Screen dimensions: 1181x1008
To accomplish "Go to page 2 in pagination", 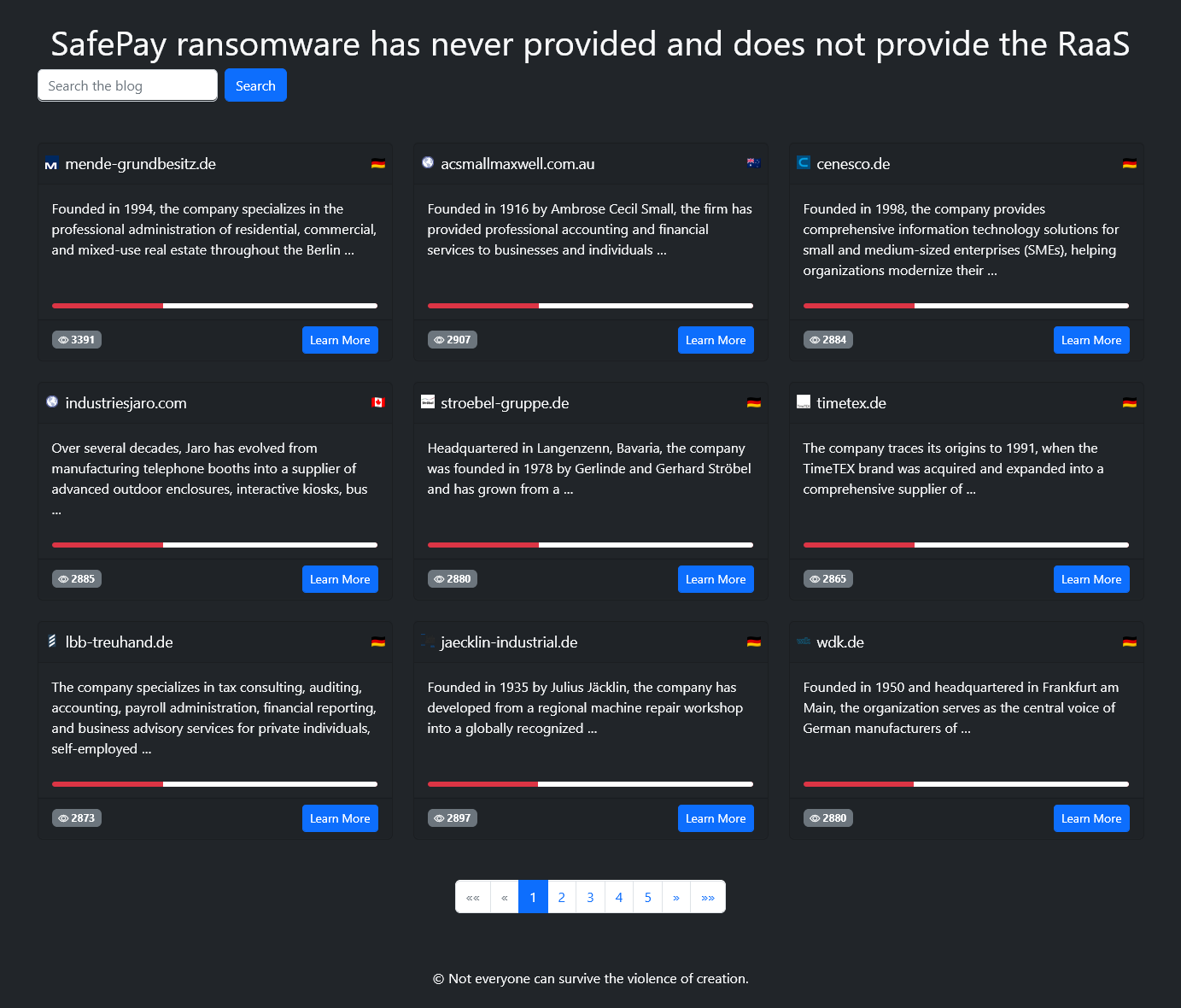I will pos(561,897).
